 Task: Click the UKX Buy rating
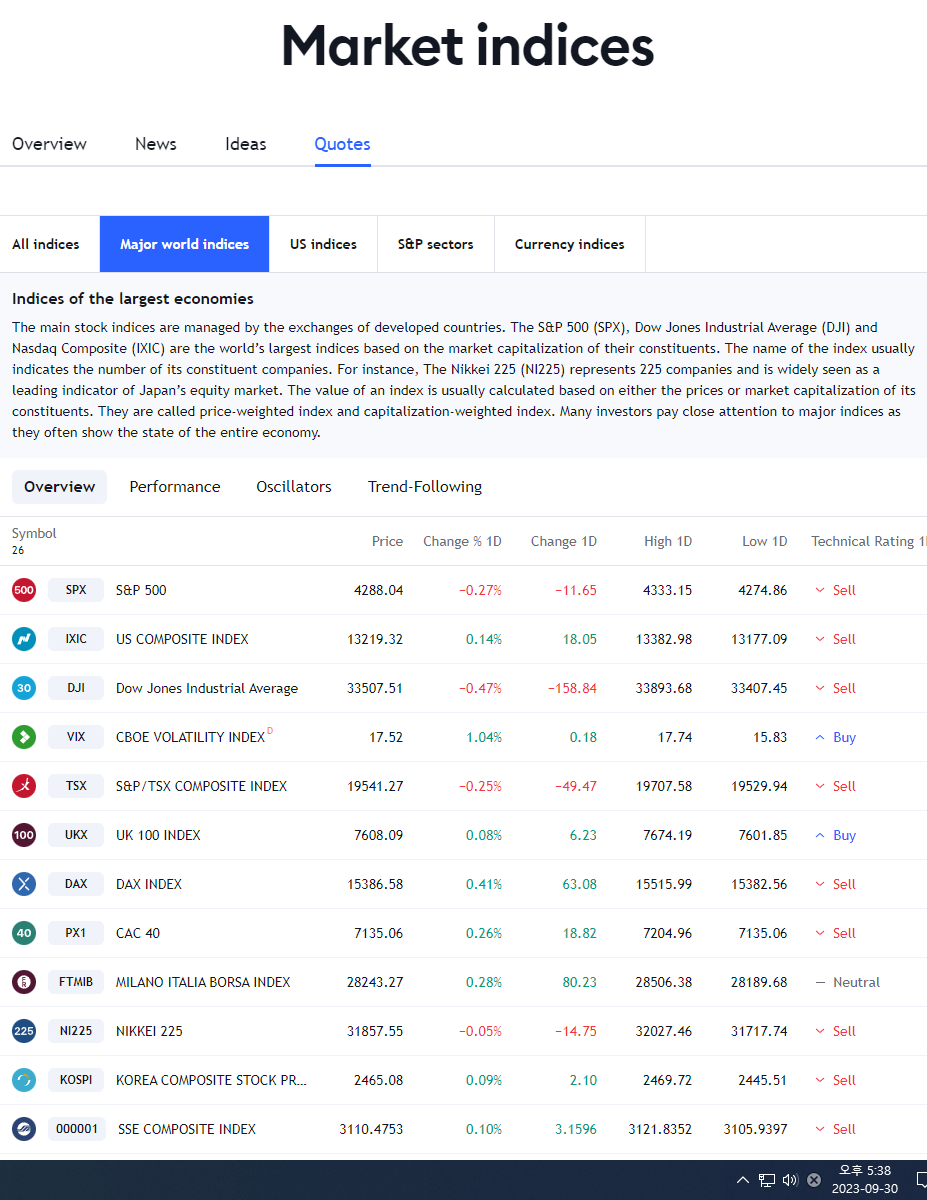(x=836, y=835)
